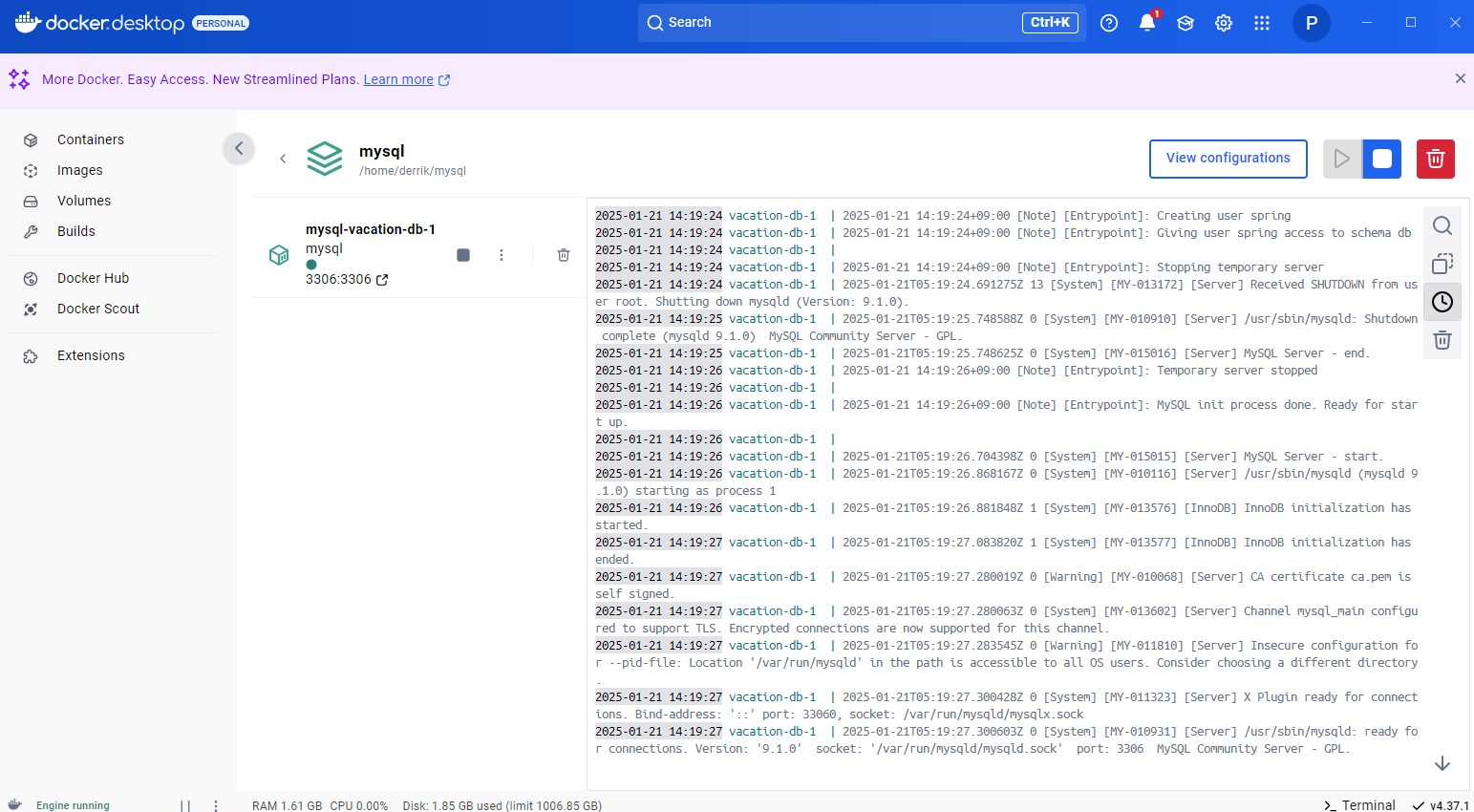Open the Terminal panel
This screenshot has width=1474, height=812.
click(x=1359, y=805)
